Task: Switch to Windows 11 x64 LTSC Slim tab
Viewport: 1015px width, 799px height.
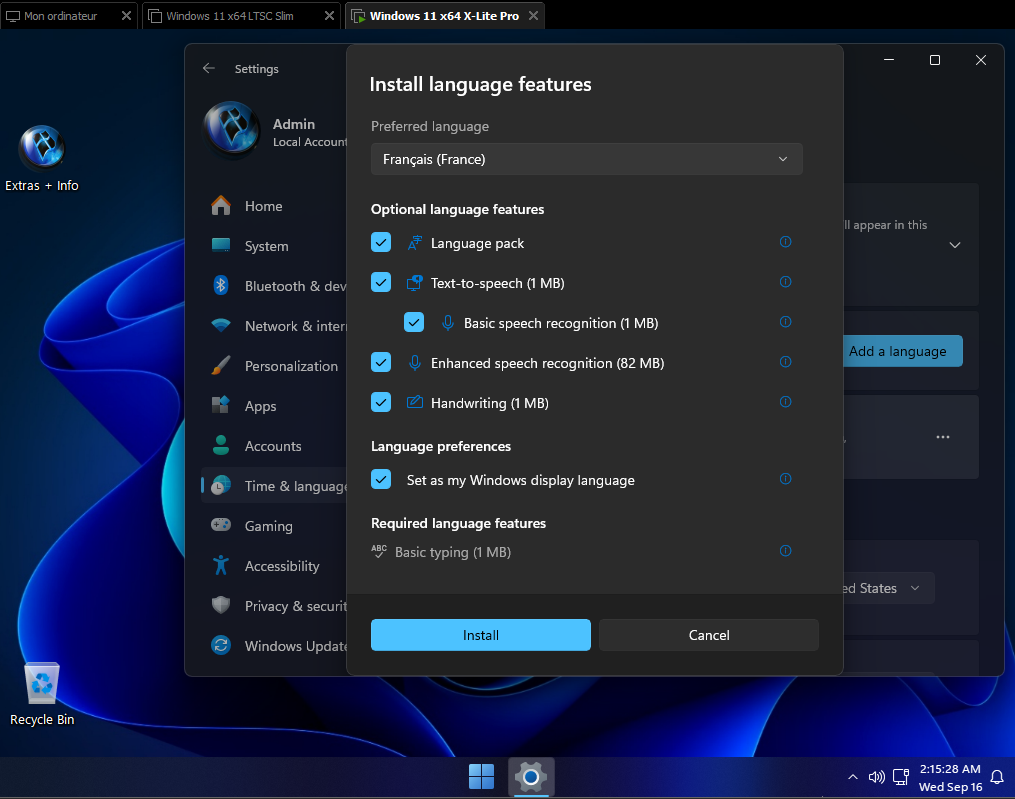Action: tap(230, 16)
